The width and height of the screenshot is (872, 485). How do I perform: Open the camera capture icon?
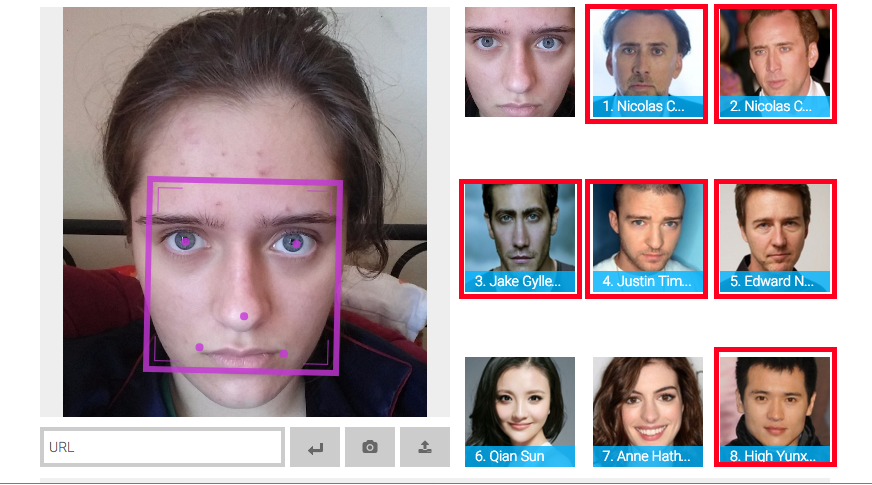click(x=370, y=448)
